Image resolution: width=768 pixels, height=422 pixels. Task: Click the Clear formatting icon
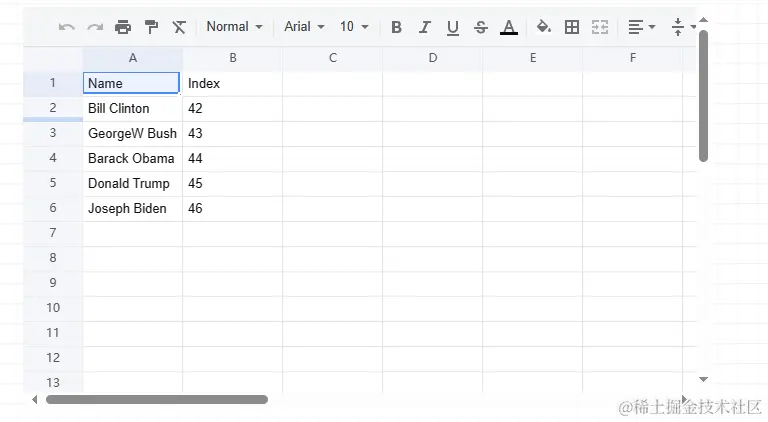click(179, 27)
